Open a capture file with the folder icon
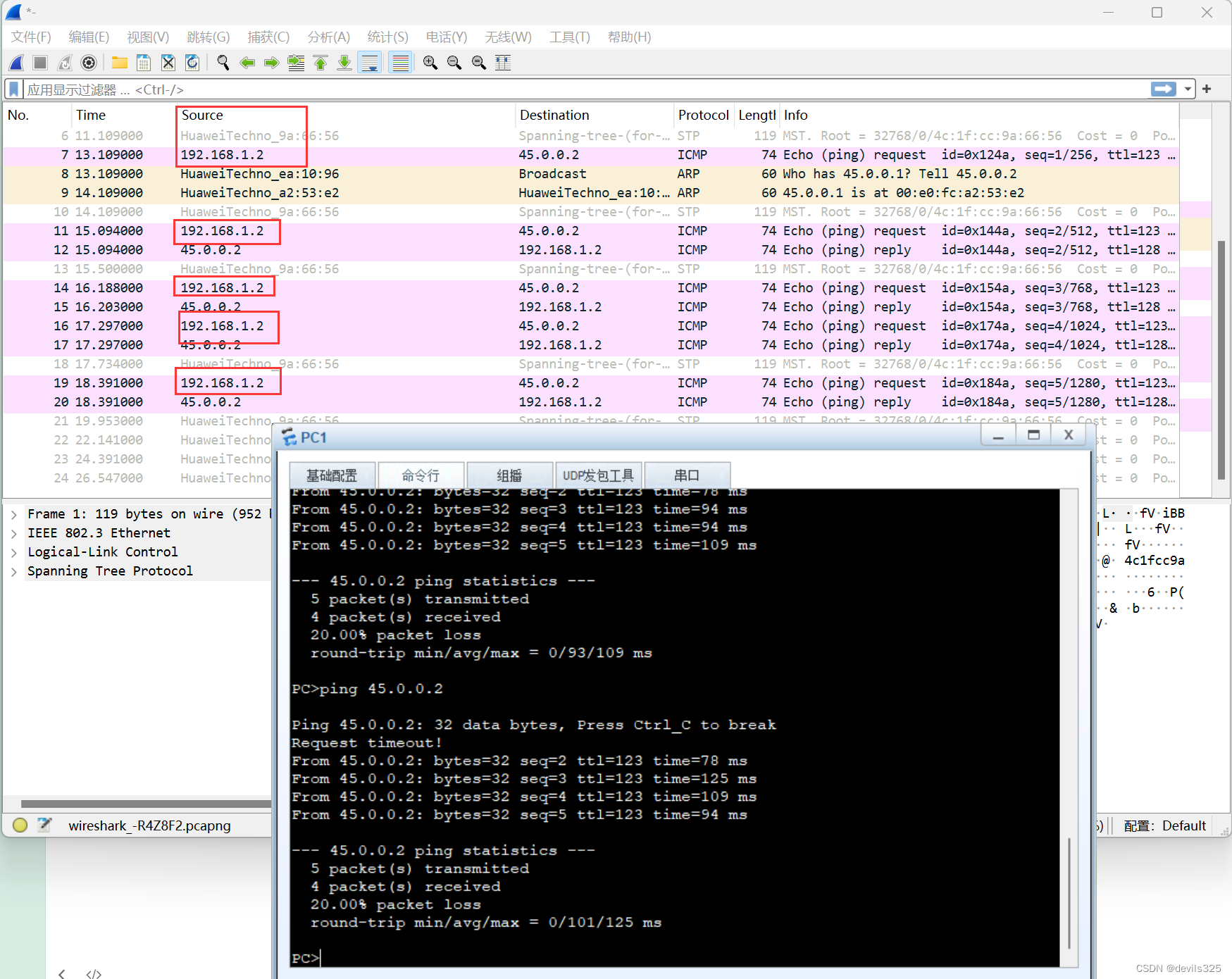The height and width of the screenshot is (979, 1232). click(120, 63)
